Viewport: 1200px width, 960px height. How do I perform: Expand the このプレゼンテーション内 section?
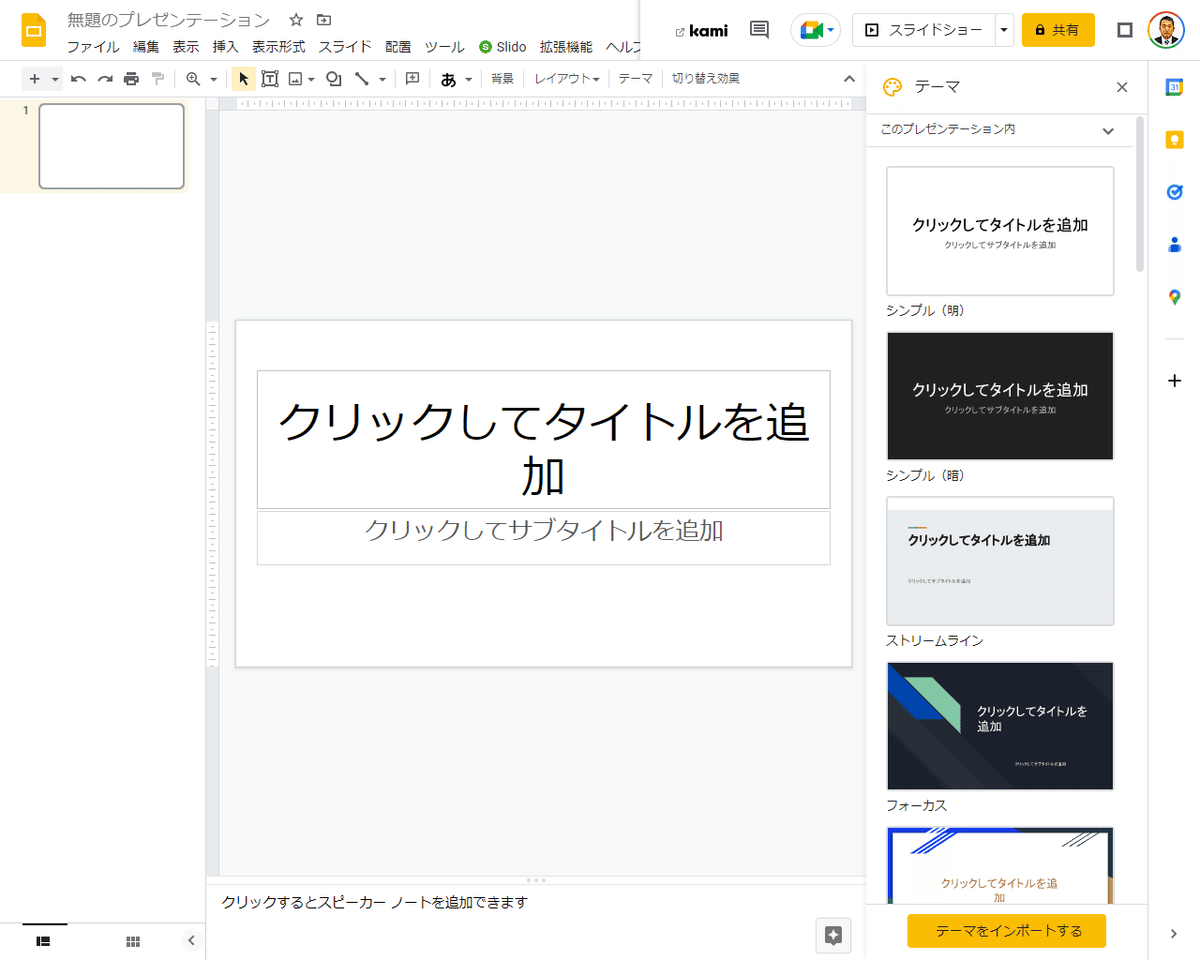pos(999,130)
